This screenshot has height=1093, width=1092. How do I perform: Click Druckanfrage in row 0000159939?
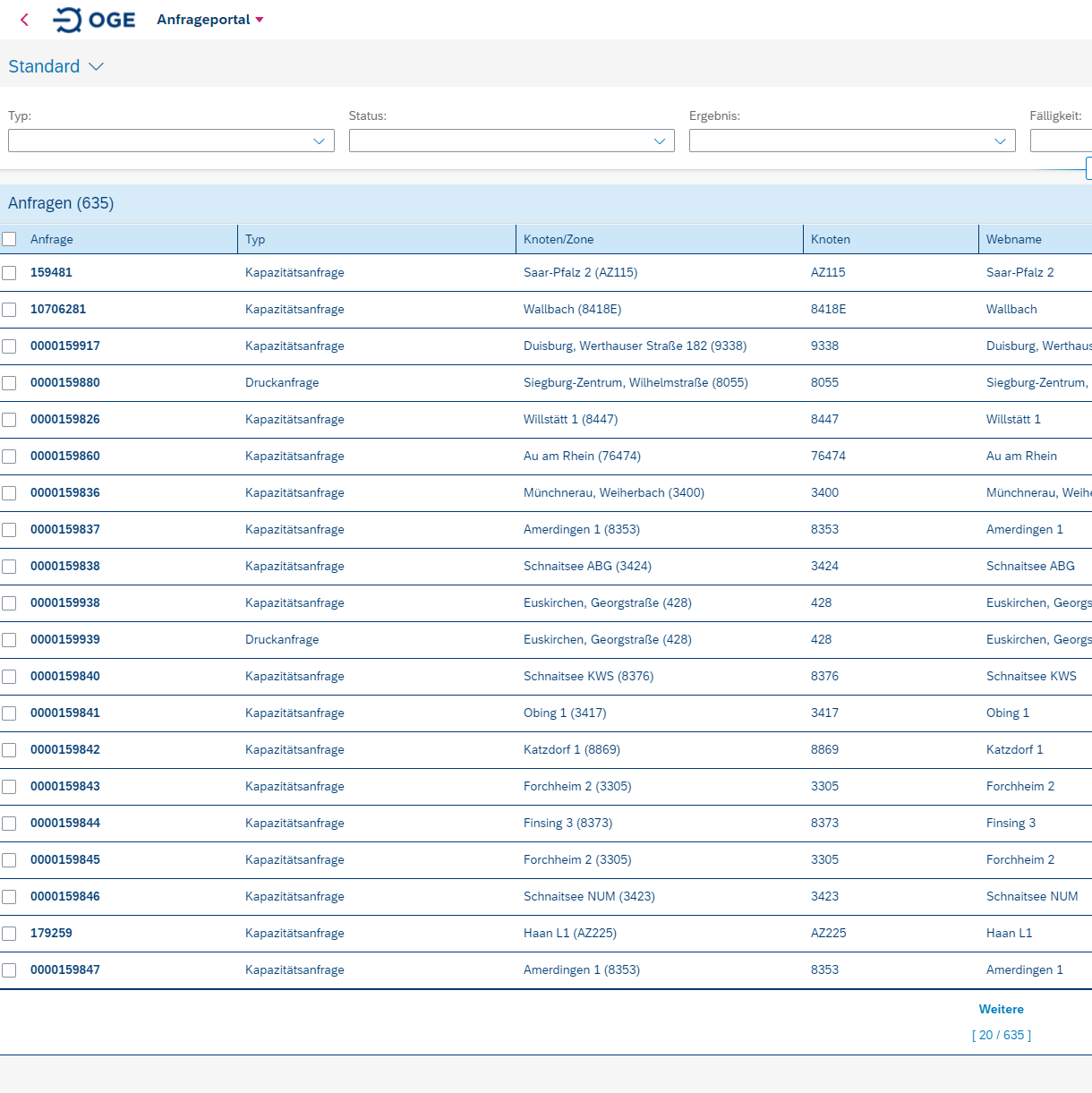click(x=282, y=639)
